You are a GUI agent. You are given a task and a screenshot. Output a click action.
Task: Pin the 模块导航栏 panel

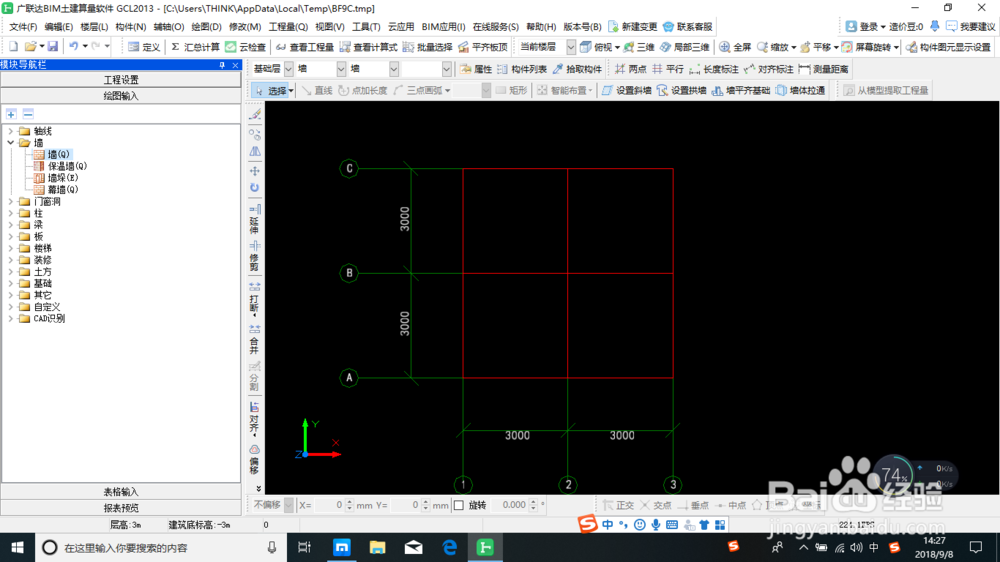pos(222,65)
